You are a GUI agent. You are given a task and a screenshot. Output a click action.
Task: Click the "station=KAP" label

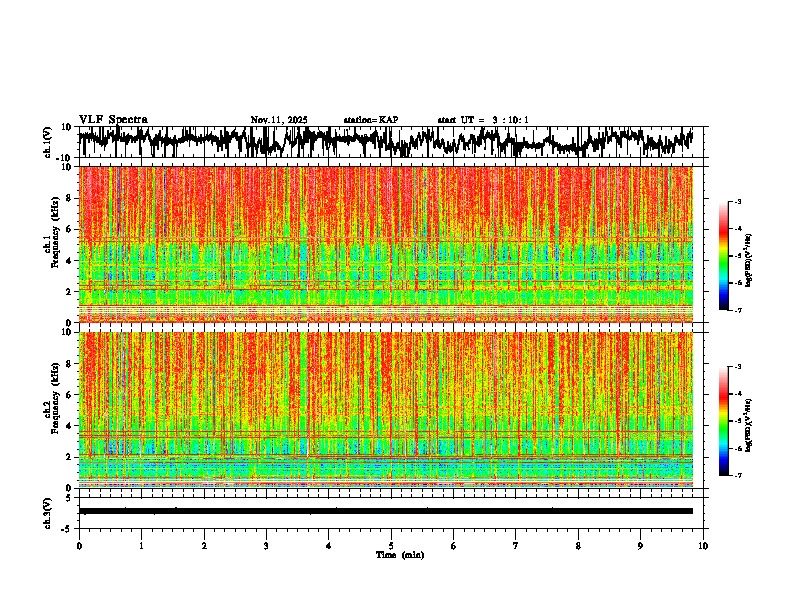coord(371,120)
